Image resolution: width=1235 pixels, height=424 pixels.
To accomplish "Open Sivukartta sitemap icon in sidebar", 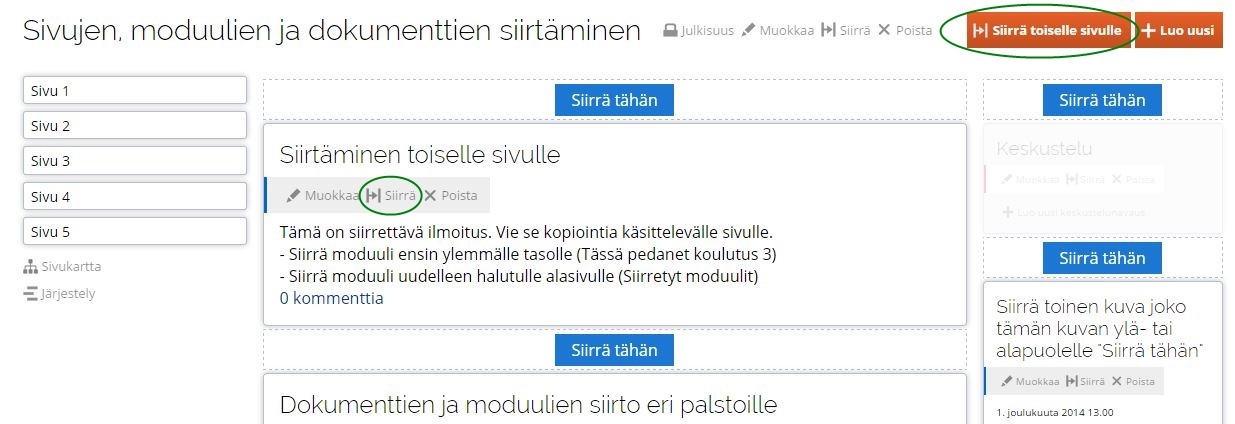I will pyautogui.click(x=30, y=267).
